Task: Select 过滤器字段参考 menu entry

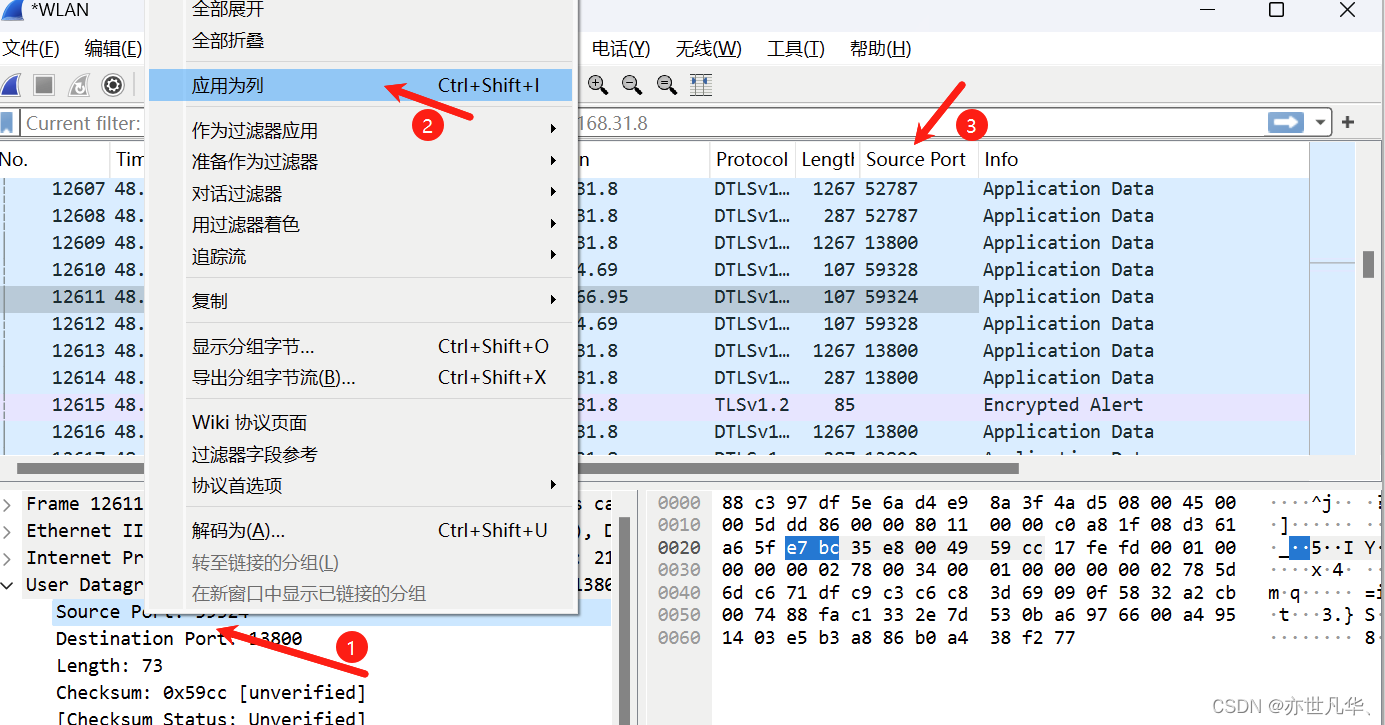Action: coord(361,454)
